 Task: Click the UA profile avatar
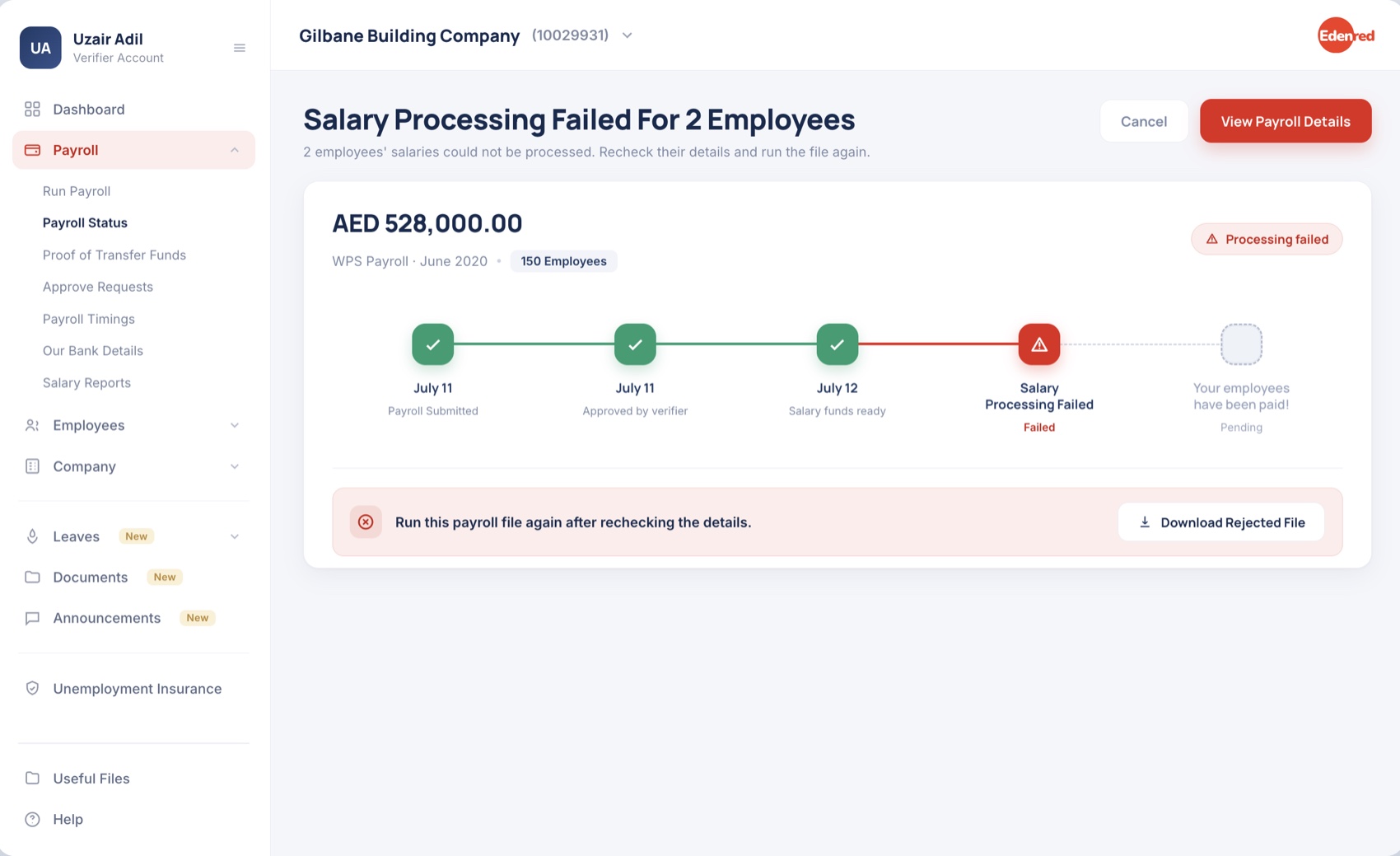(x=40, y=48)
